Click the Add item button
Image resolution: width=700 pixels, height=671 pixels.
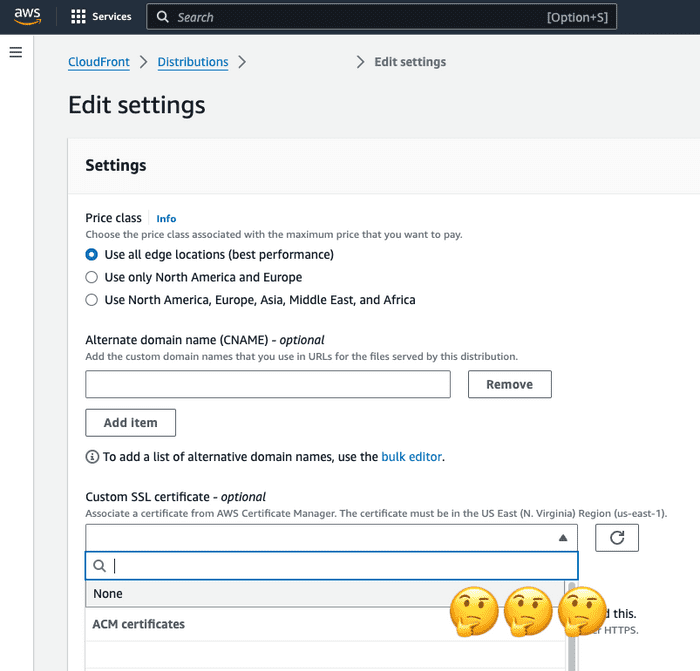pyautogui.click(x=130, y=423)
